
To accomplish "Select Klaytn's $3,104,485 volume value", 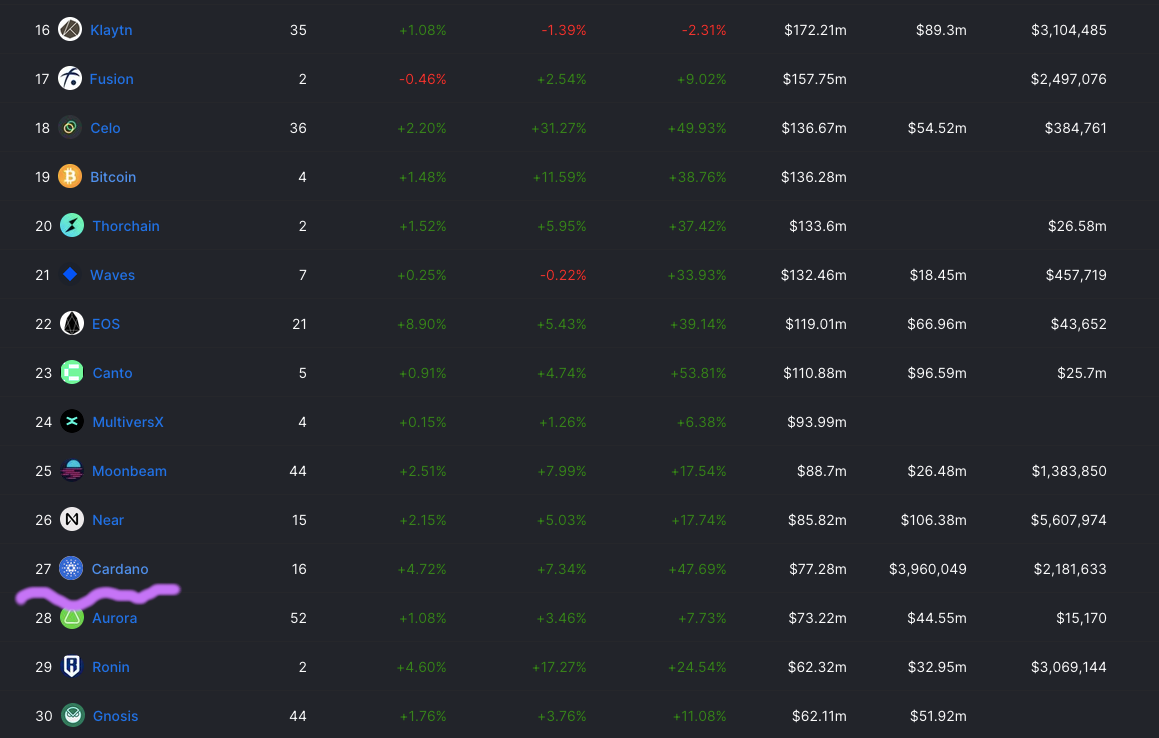I will 1069,30.
